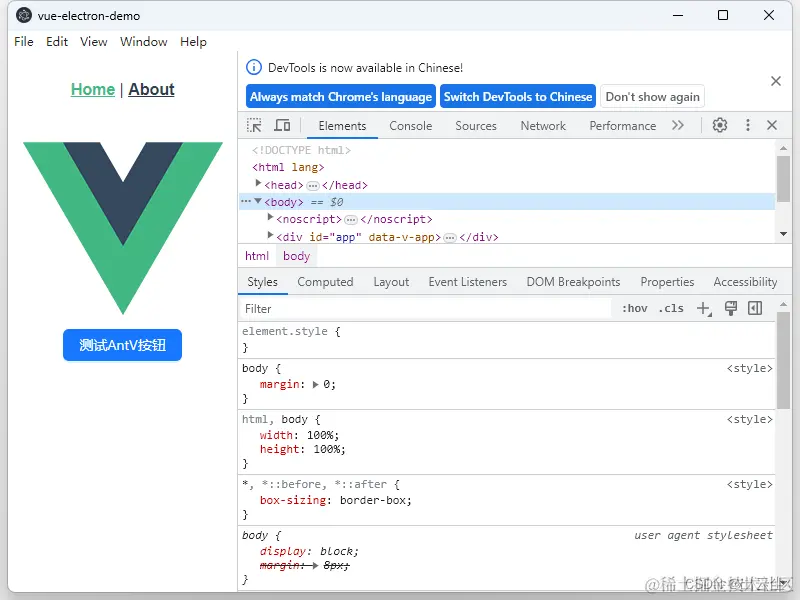The image size is (800, 600).
Task: Follow the About link
Action: [152, 89]
